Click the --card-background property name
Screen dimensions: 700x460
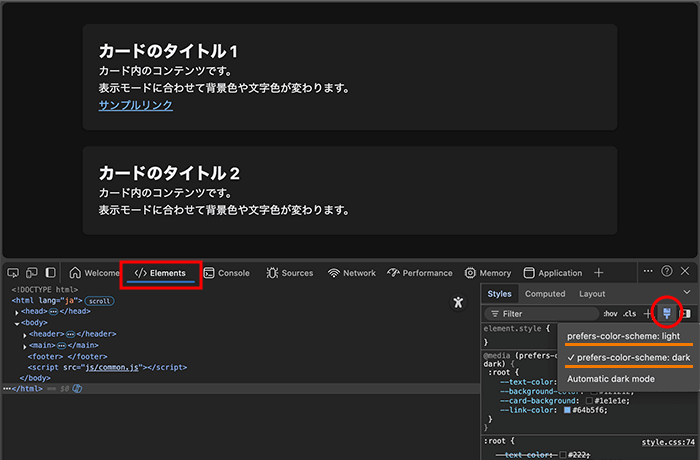click(538, 401)
